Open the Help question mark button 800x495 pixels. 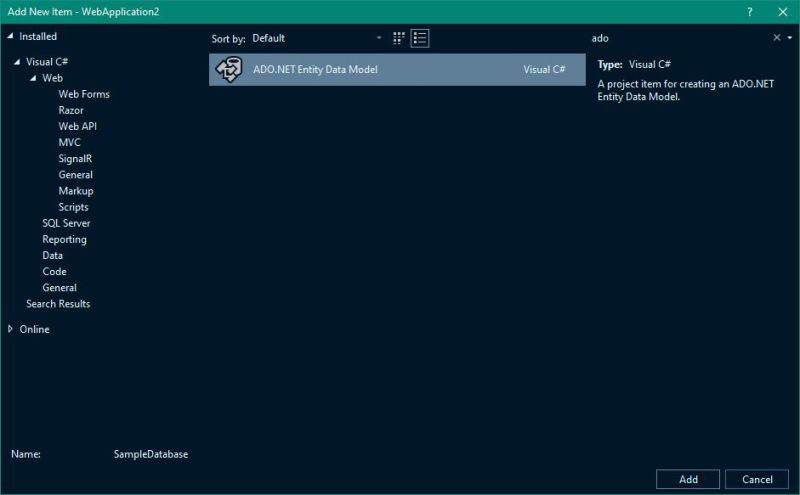(749, 12)
